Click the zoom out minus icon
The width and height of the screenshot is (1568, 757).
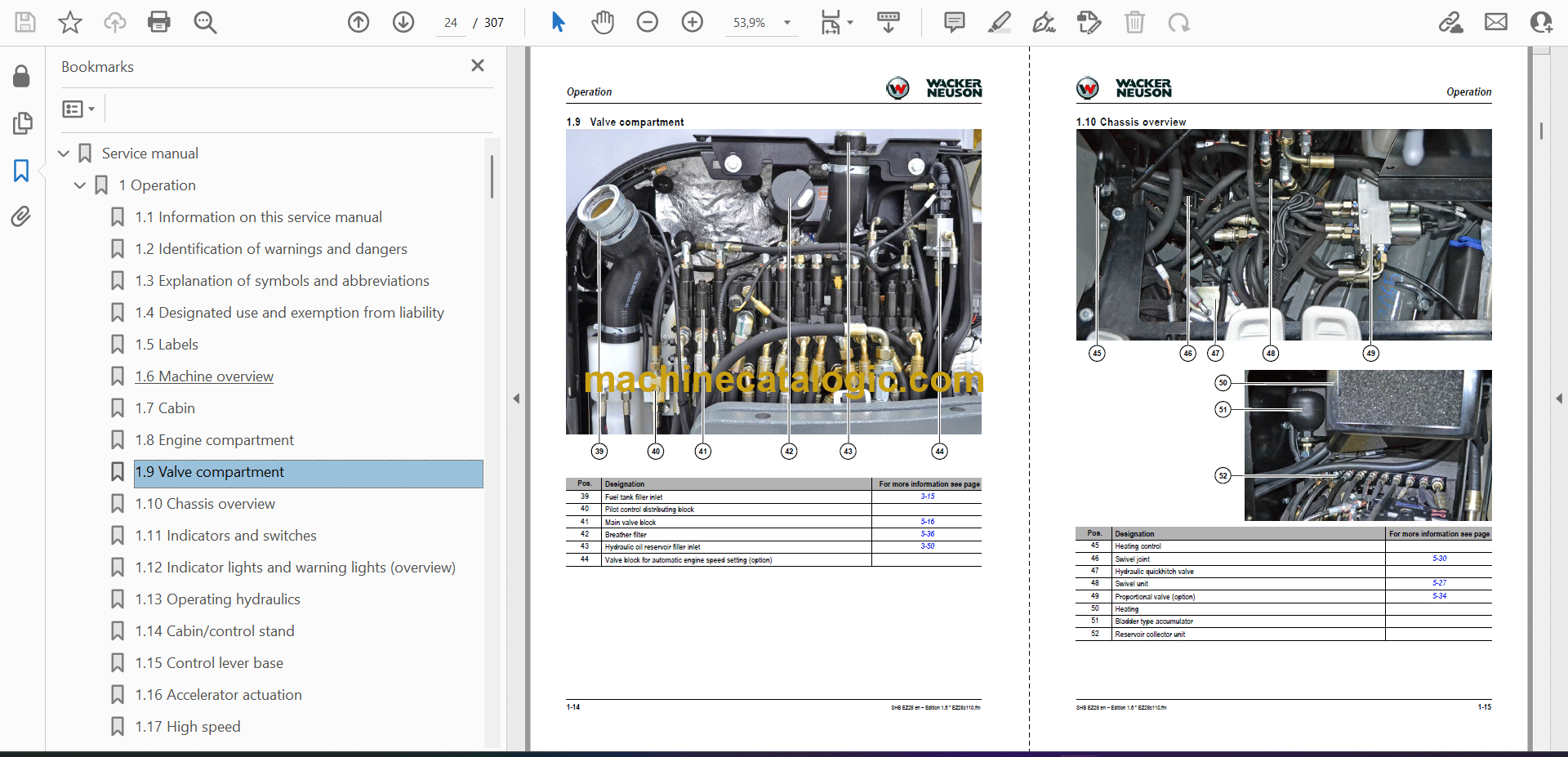pyautogui.click(x=648, y=22)
